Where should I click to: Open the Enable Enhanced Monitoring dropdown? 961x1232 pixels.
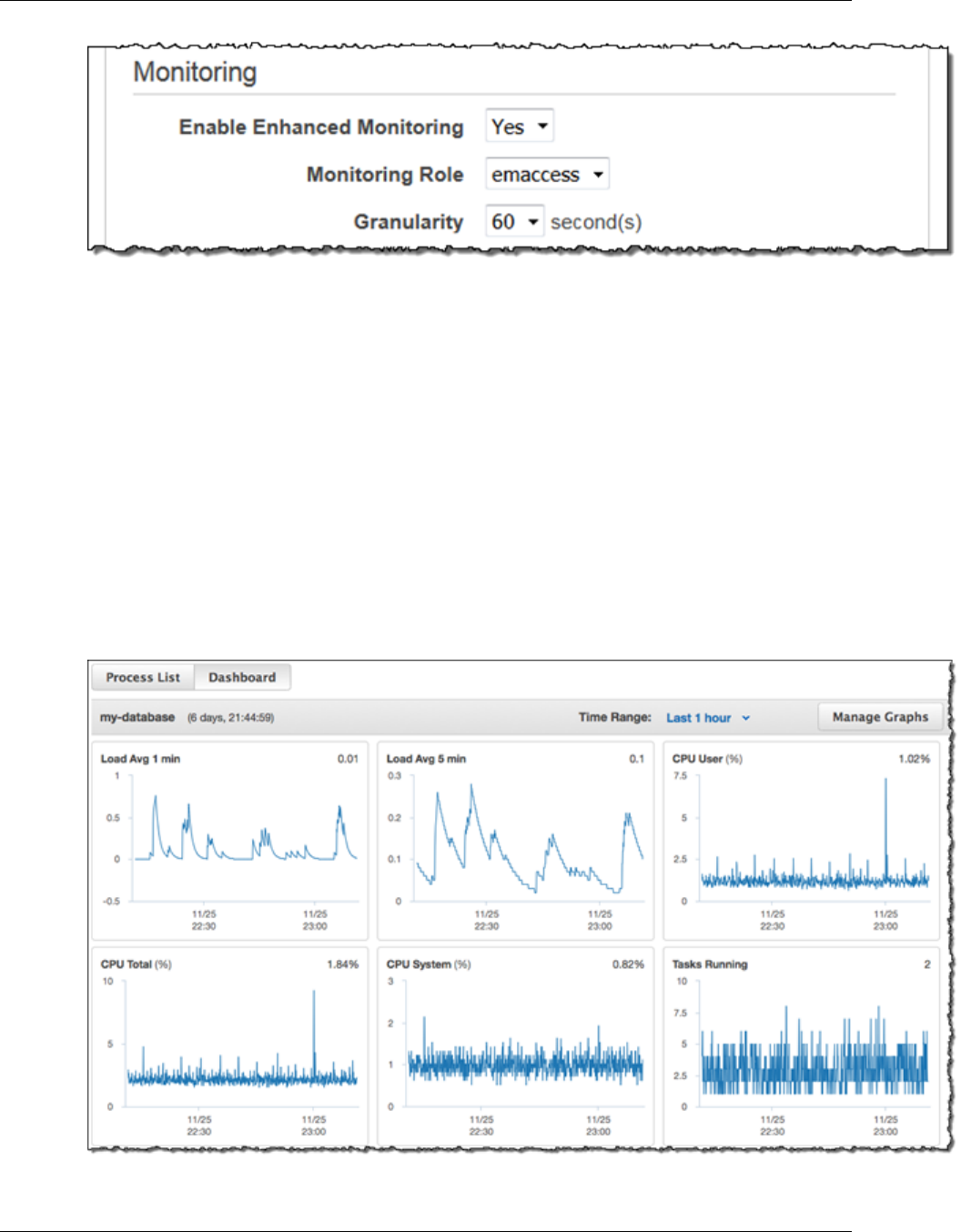[520, 126]
